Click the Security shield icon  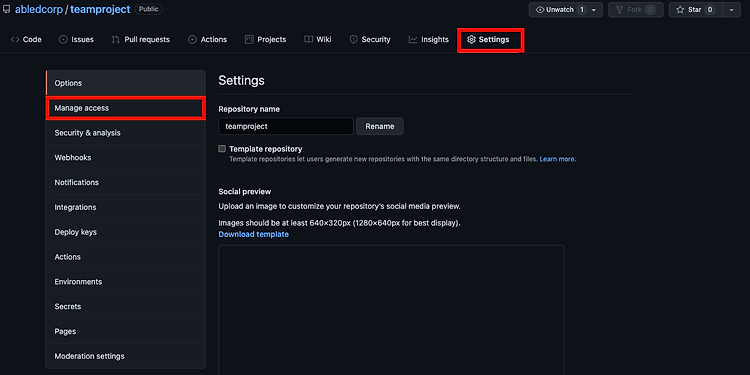click(353, 40)
